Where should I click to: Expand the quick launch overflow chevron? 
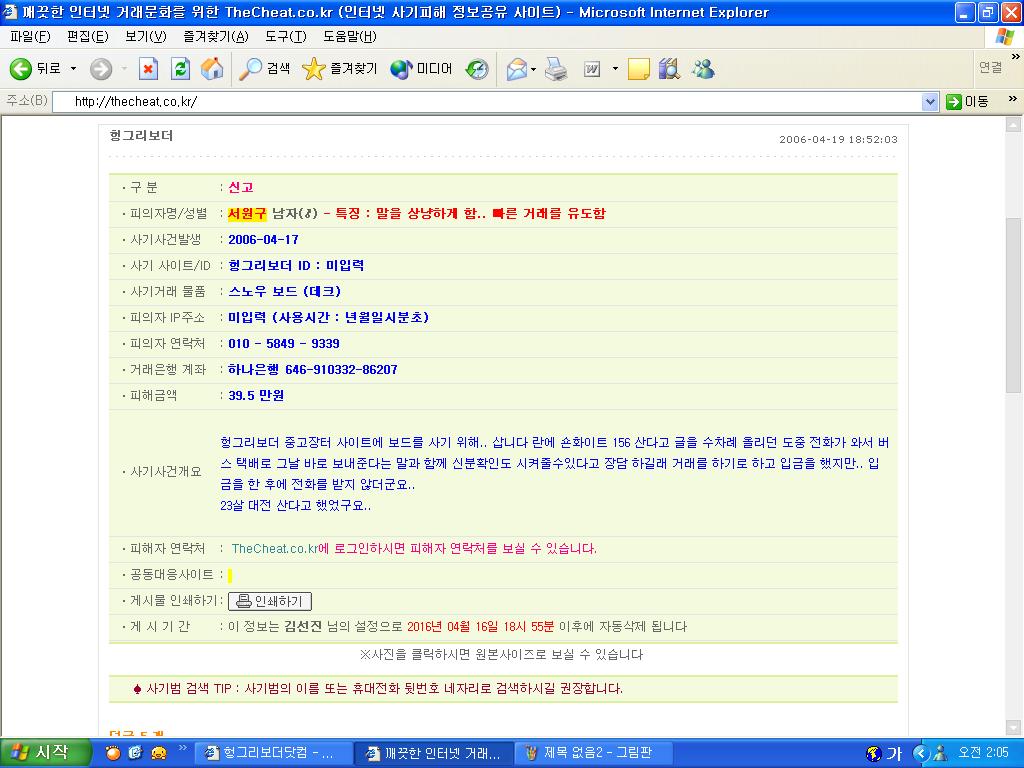pyautogui.click(x=182, y=748)
